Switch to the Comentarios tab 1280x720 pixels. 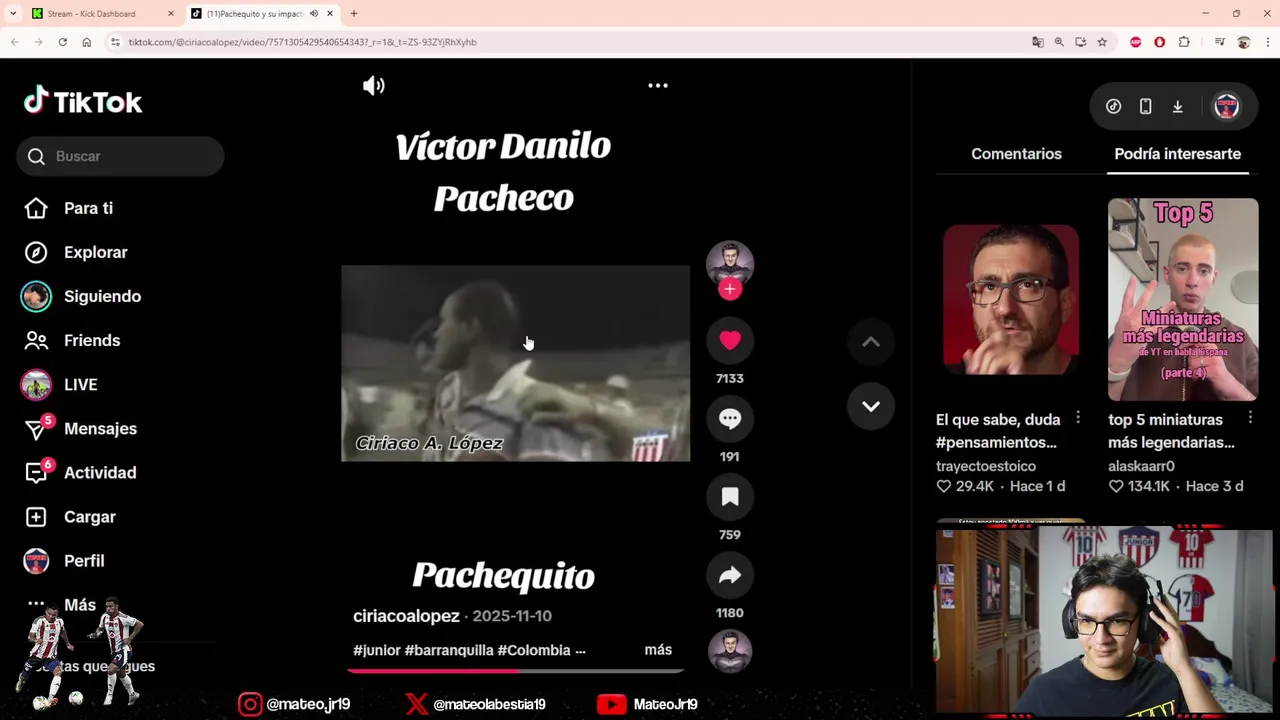tap(1016, 154)
